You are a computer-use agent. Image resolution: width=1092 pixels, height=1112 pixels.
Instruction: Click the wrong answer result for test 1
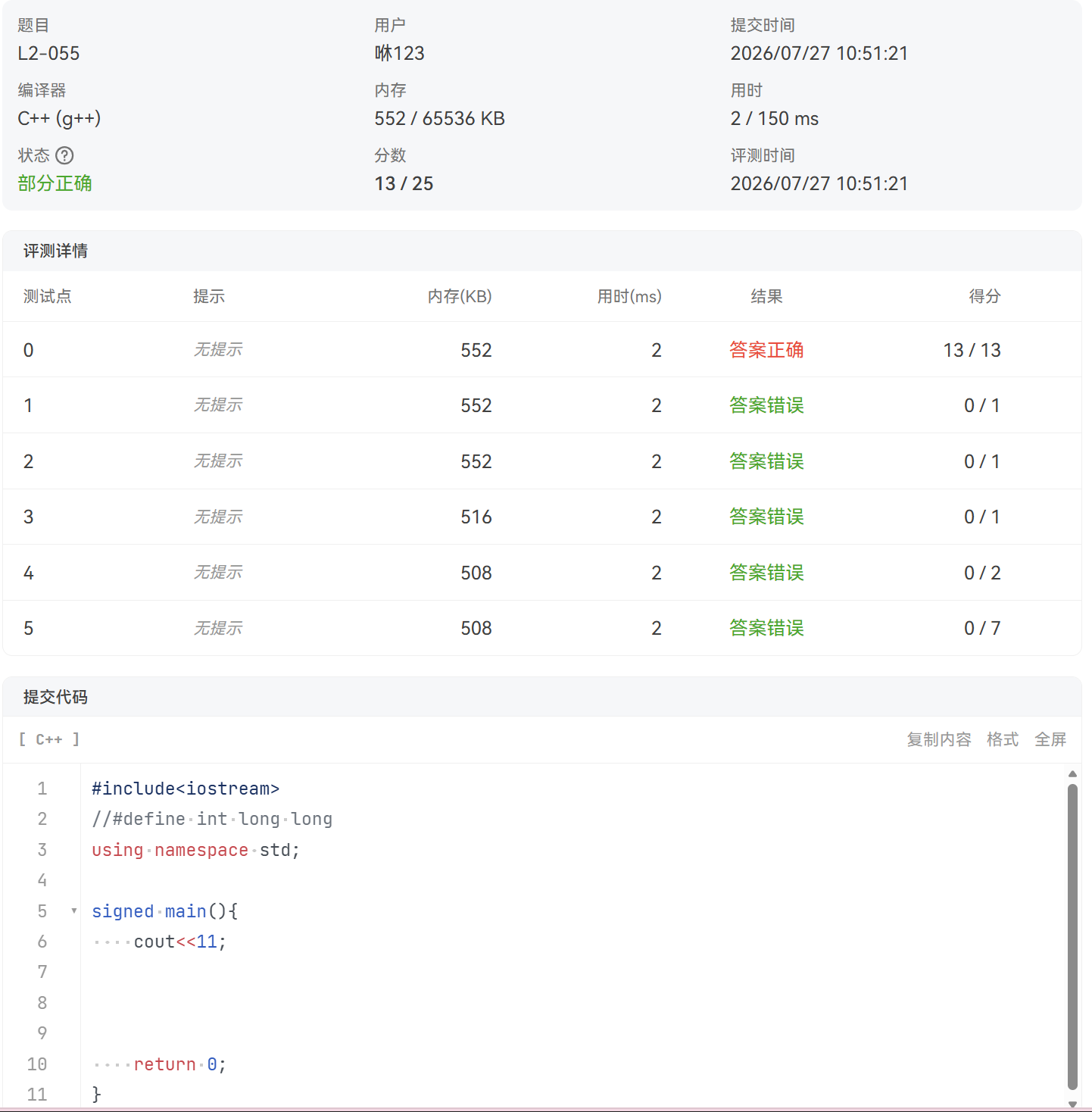766,405
